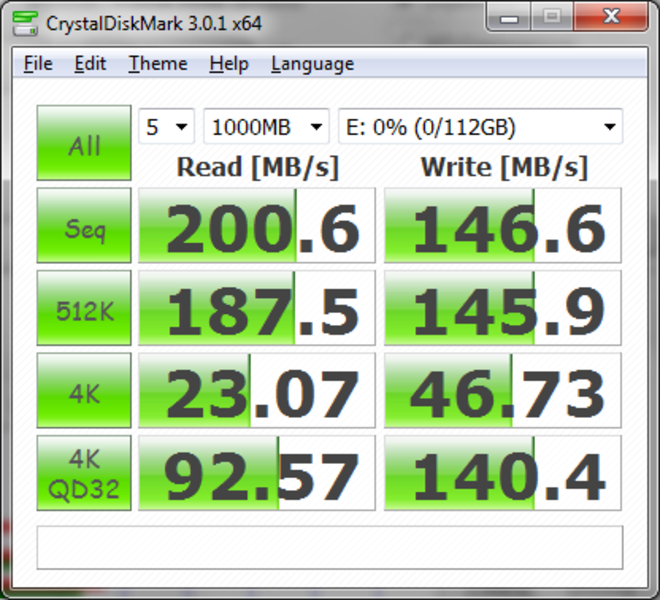This screenshot has width=660, height=600.
Task: Select the 4K write result 46.73
Action: click(503, 390)
